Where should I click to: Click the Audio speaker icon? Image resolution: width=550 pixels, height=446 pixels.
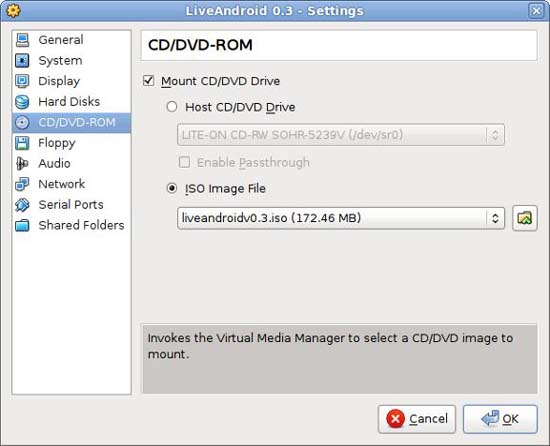(22, 163)
